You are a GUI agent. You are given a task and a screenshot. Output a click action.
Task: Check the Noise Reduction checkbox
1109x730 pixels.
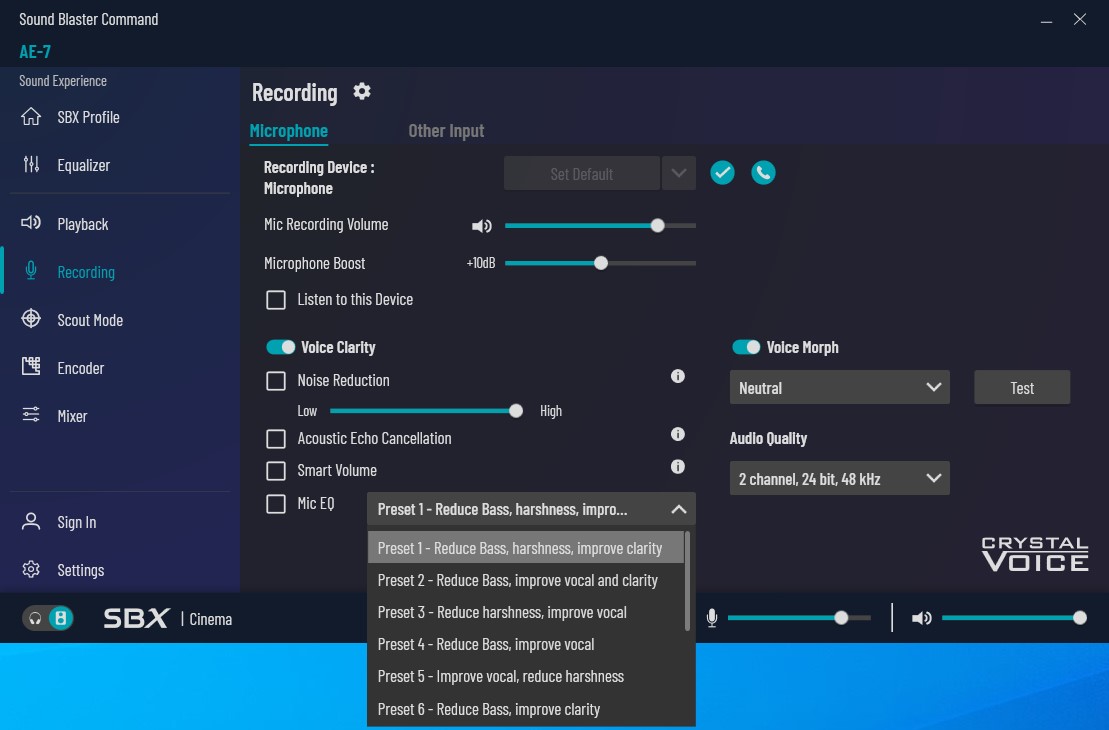pos(276,381)
